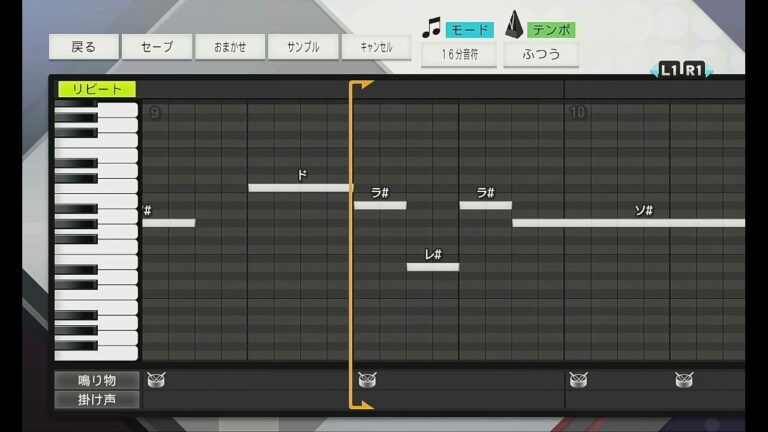Click the drum icon under measure 10
Screen dimensions: 768x432
coord(578,380)
